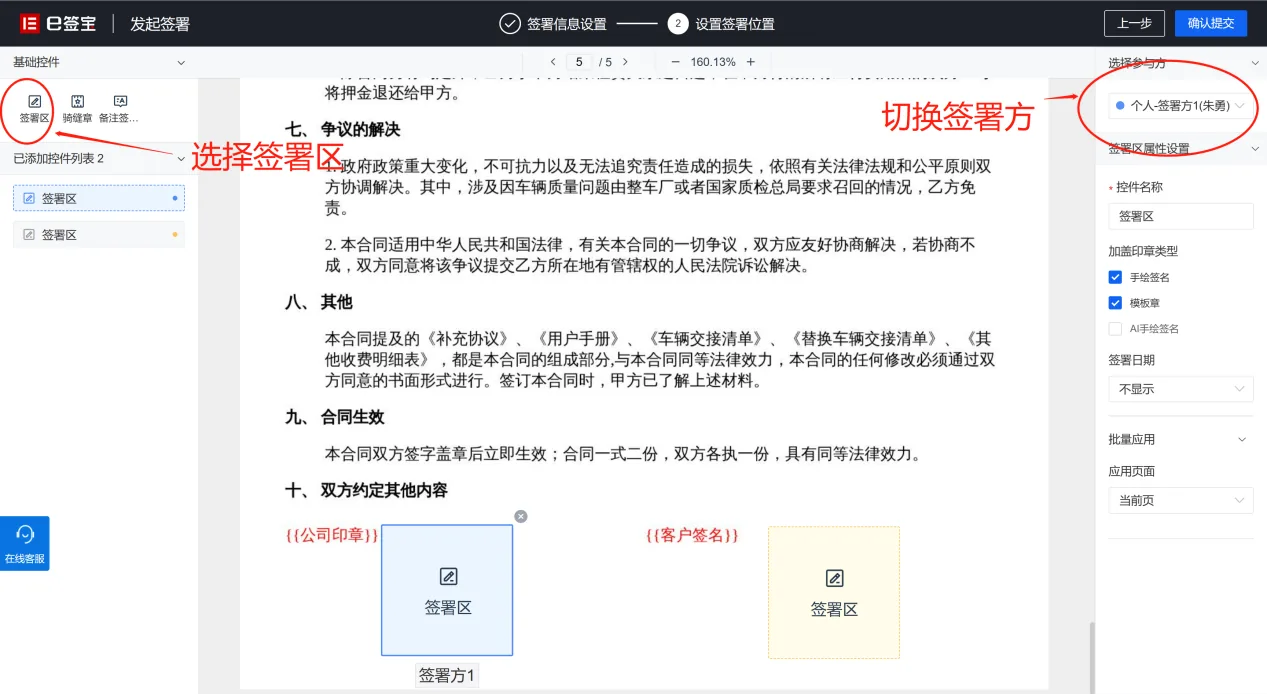Select the second 签署区 list item with orange dot

[x=99, y=234]
